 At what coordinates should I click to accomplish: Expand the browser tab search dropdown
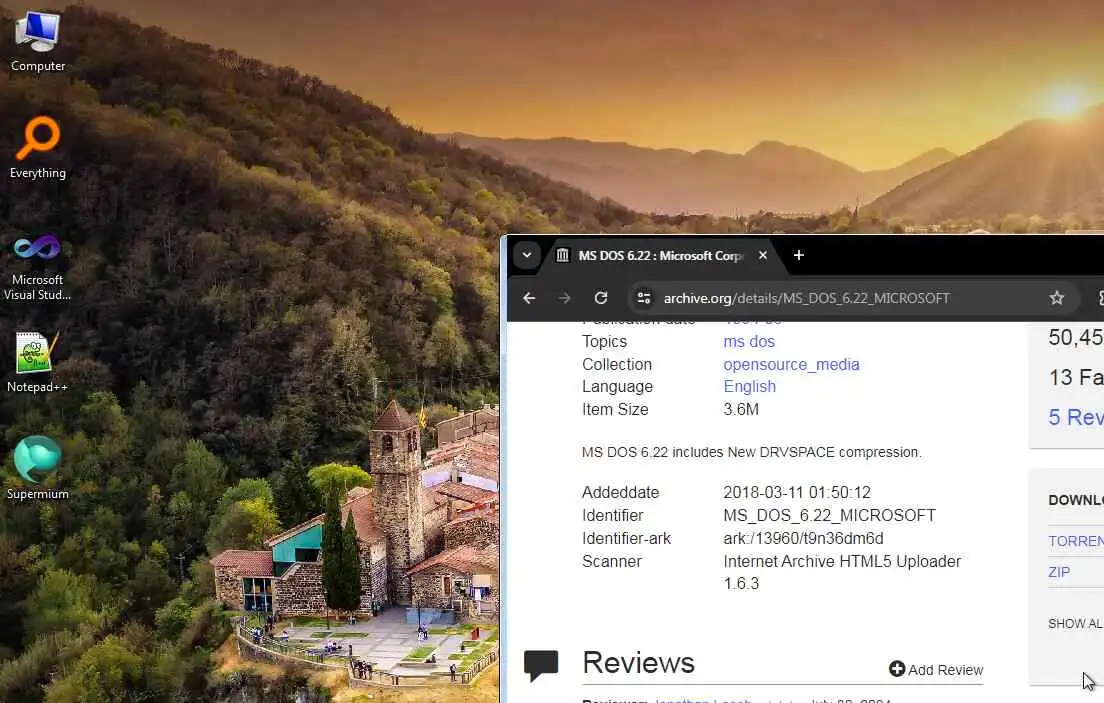(x=527, y=255)
